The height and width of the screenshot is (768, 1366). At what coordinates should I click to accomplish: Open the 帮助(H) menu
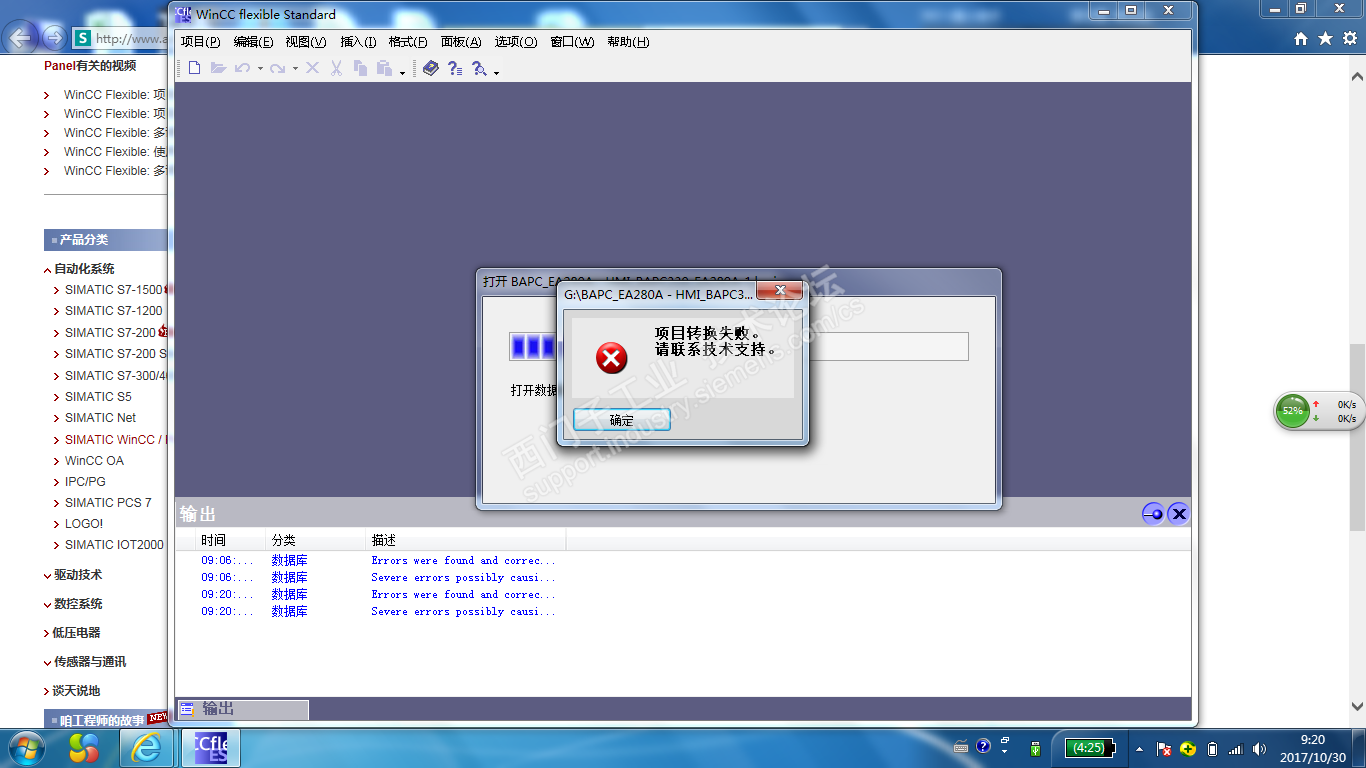[628, 42]
